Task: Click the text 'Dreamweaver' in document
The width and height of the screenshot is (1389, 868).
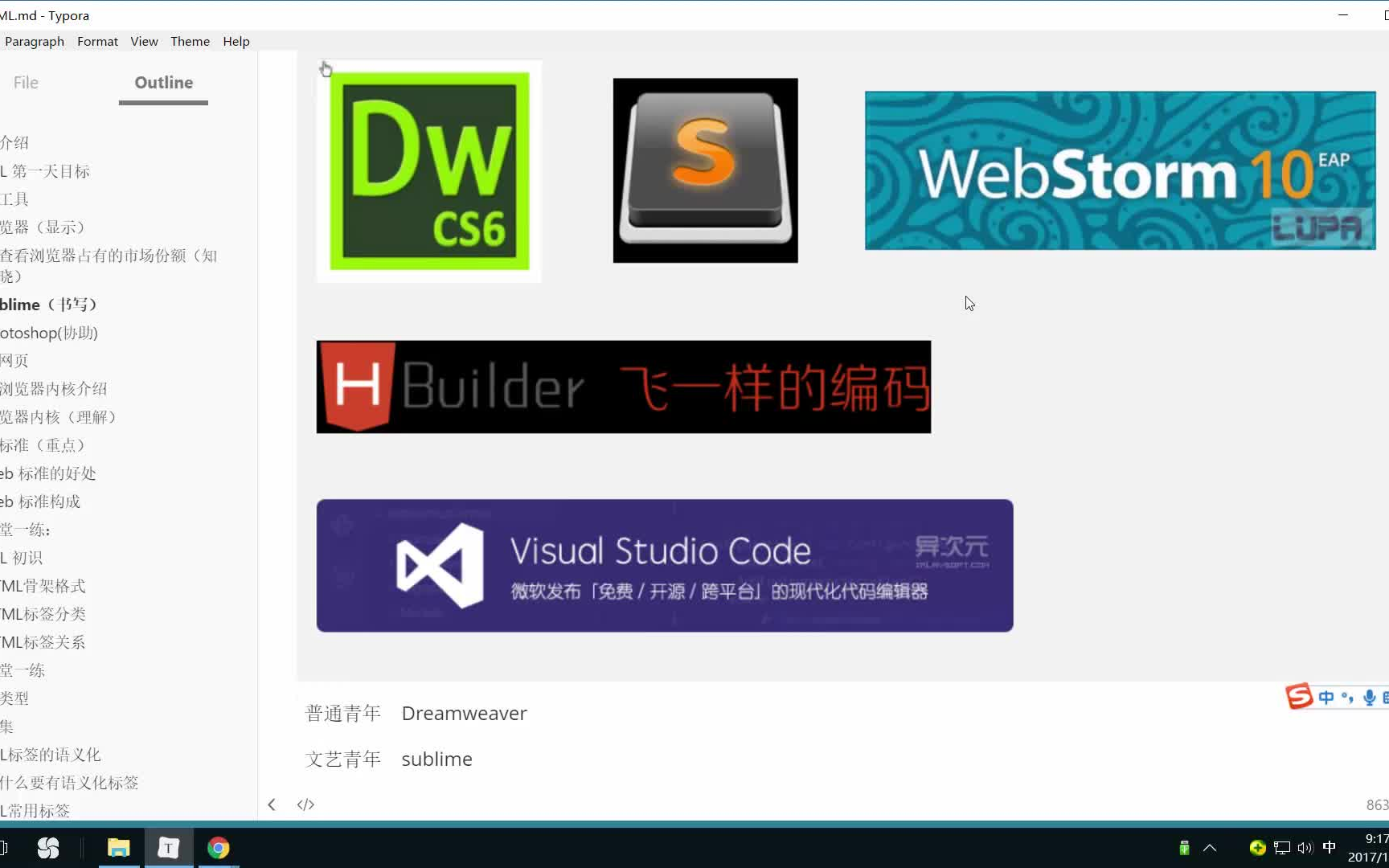Action: tap(465, 714)
